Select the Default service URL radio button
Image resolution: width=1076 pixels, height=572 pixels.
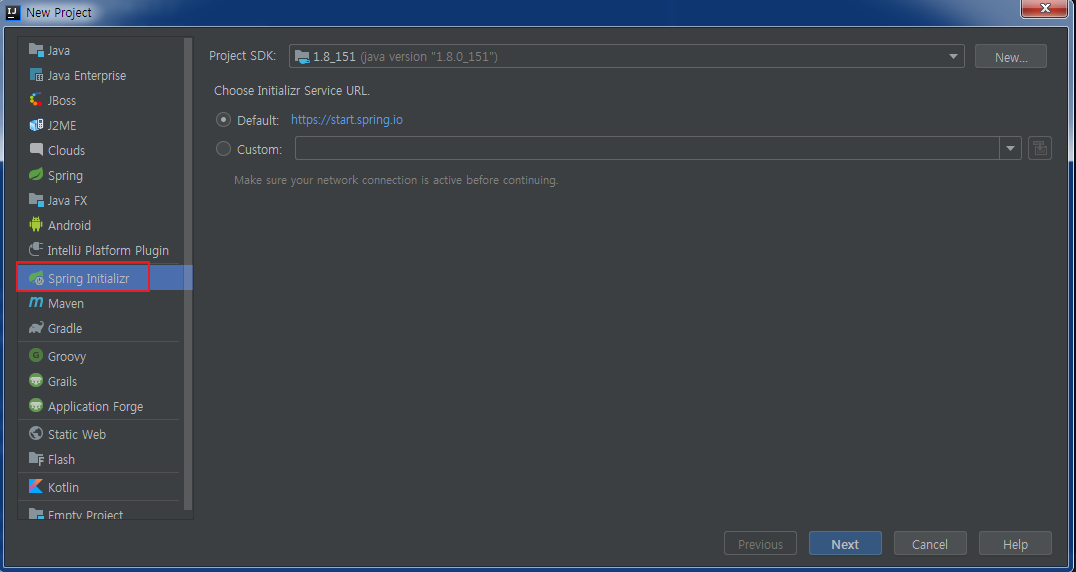(223, 120)
